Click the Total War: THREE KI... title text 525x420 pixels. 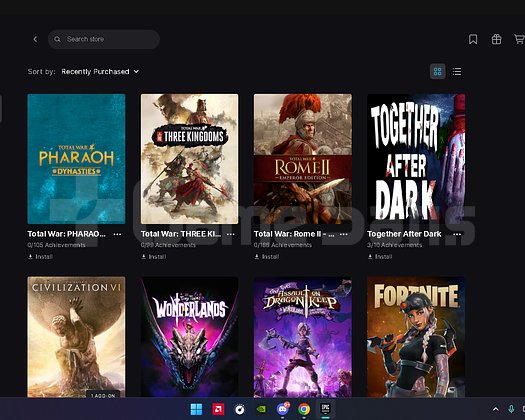pyautogui.click(x=180, y=234)
